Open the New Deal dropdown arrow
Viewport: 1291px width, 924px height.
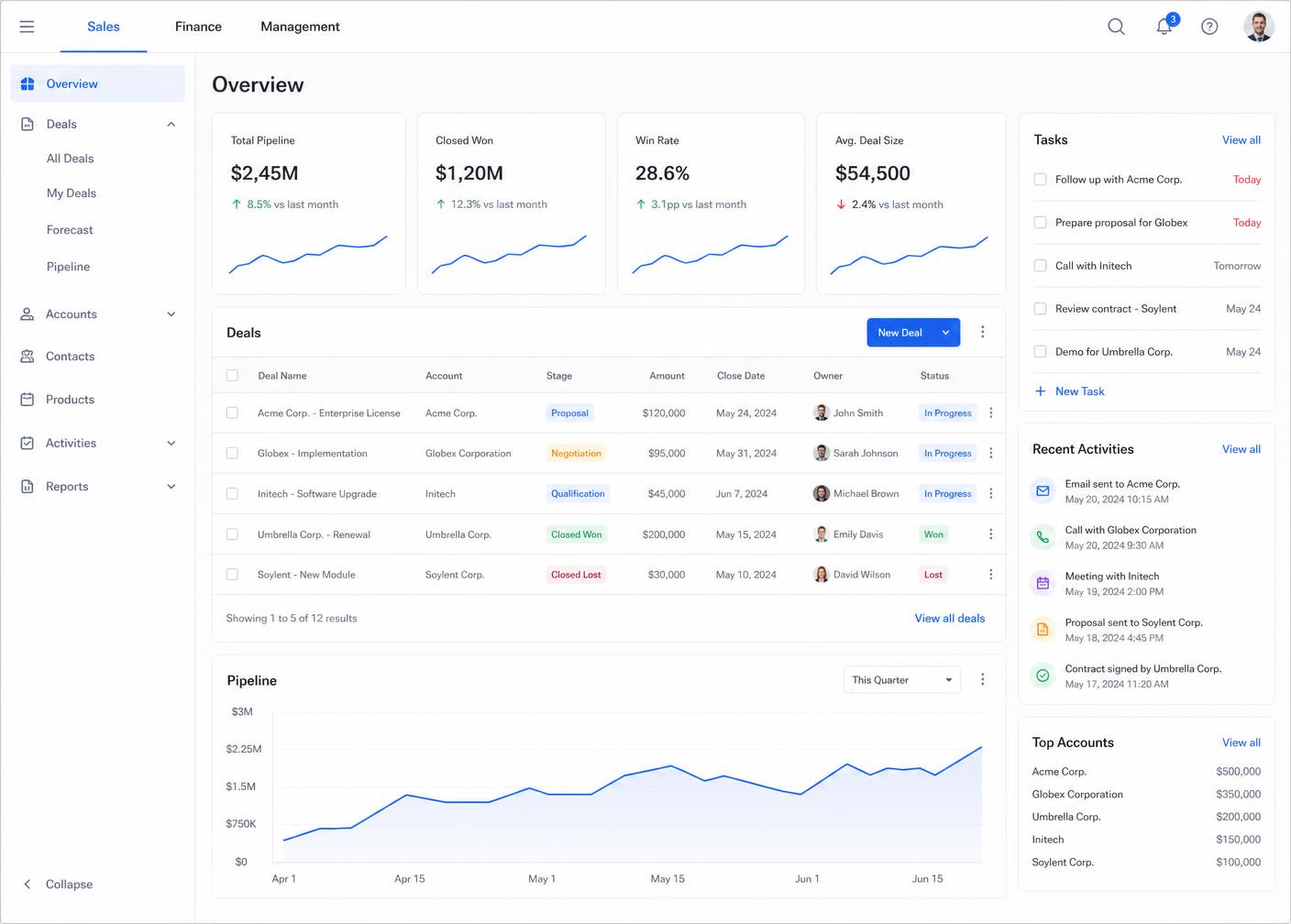[945, 333]
